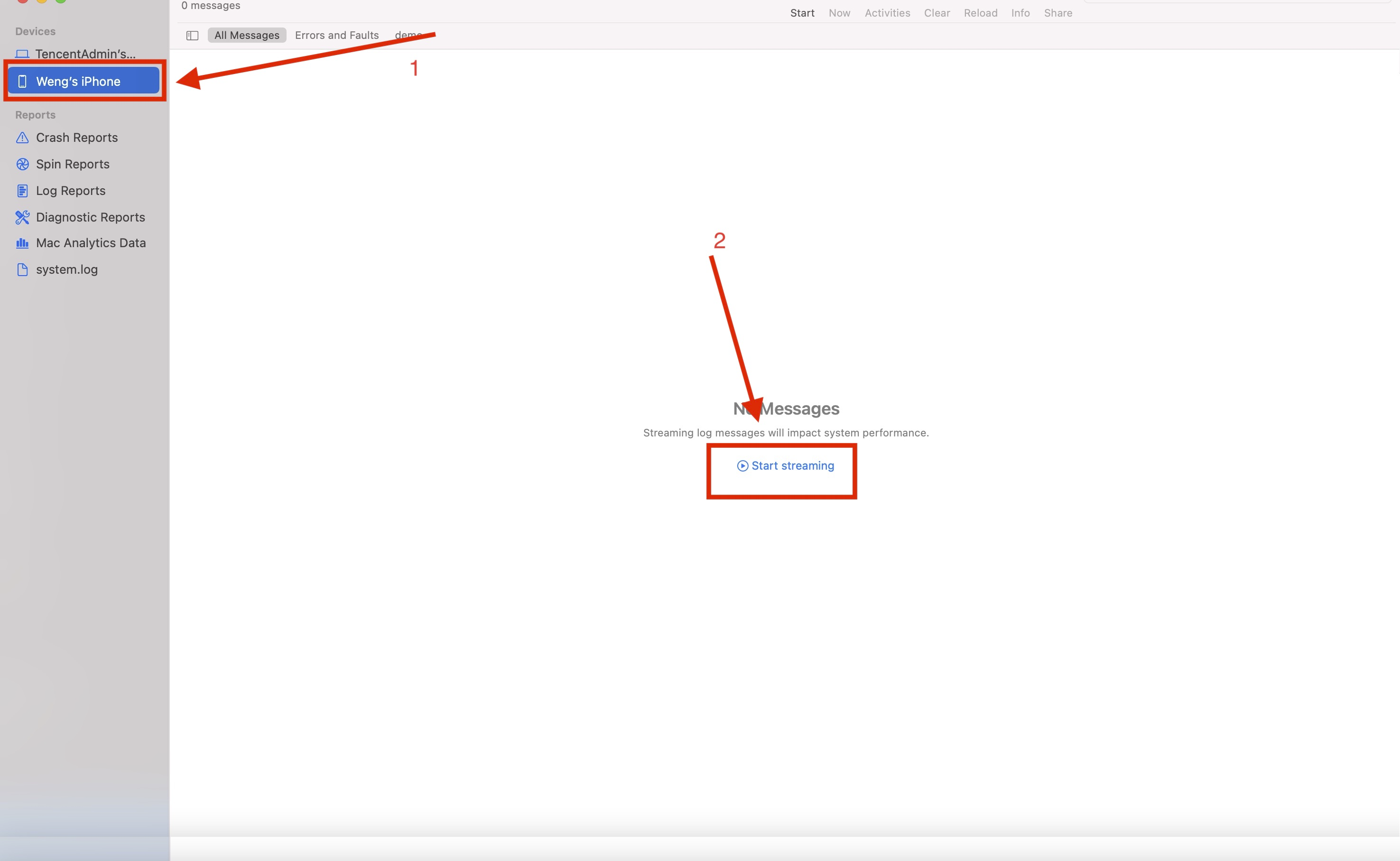This screenshot has height=861, width=1400.
Task: Switch to demo tab
Action: 408,35
